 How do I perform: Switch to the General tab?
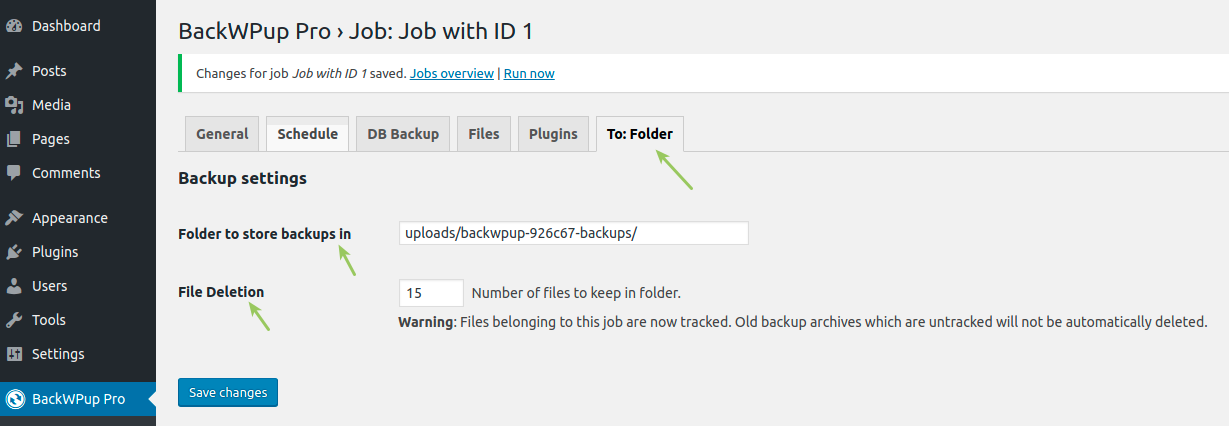point(222,134)
